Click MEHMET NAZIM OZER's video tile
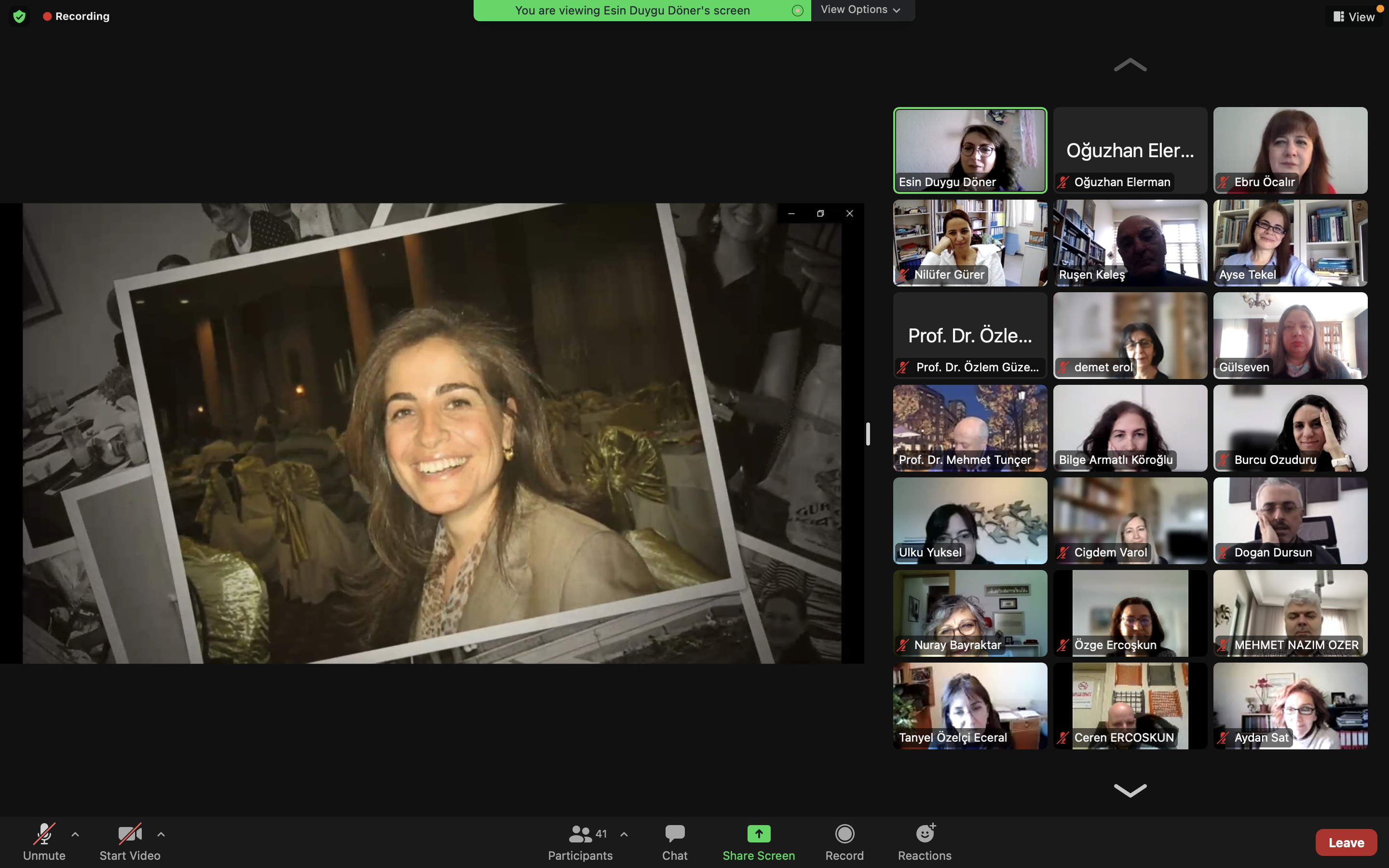Screen dimensions: 1389x868 click(x=1290, y=613)
